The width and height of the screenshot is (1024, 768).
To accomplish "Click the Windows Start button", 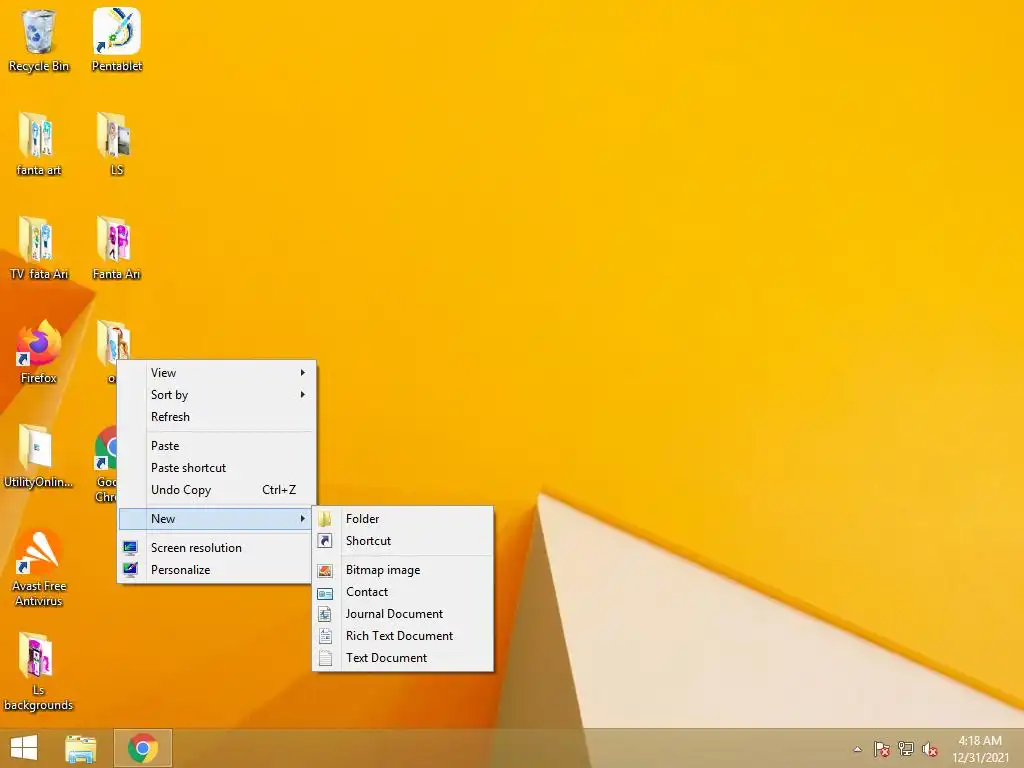I will [x=24, y=748].
